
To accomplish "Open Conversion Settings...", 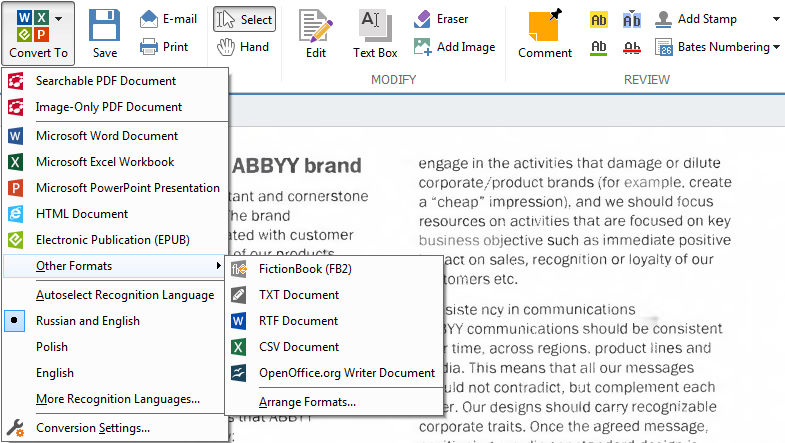I will click(93, 428).
